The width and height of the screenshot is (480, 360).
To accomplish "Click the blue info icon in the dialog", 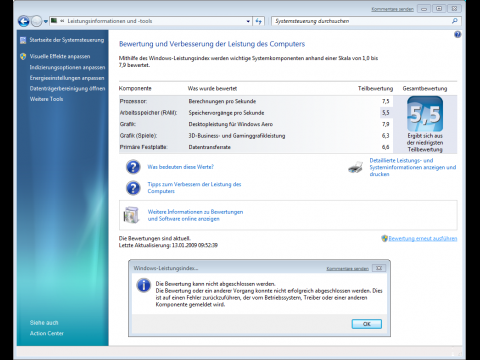I will pyautogui.click(x=144, y=286).
